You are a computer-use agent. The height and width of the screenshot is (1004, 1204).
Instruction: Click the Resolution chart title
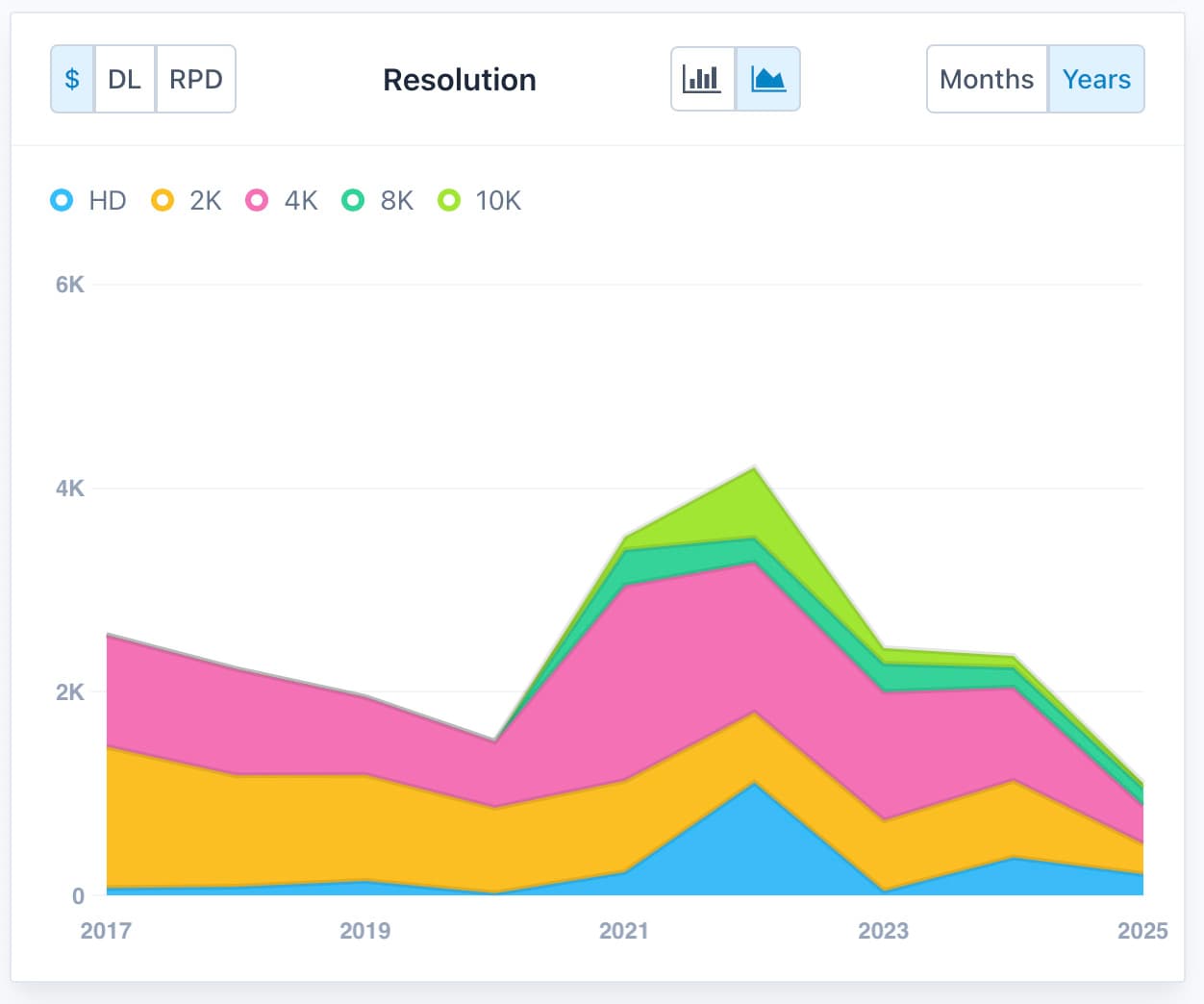tap(459, 80)
